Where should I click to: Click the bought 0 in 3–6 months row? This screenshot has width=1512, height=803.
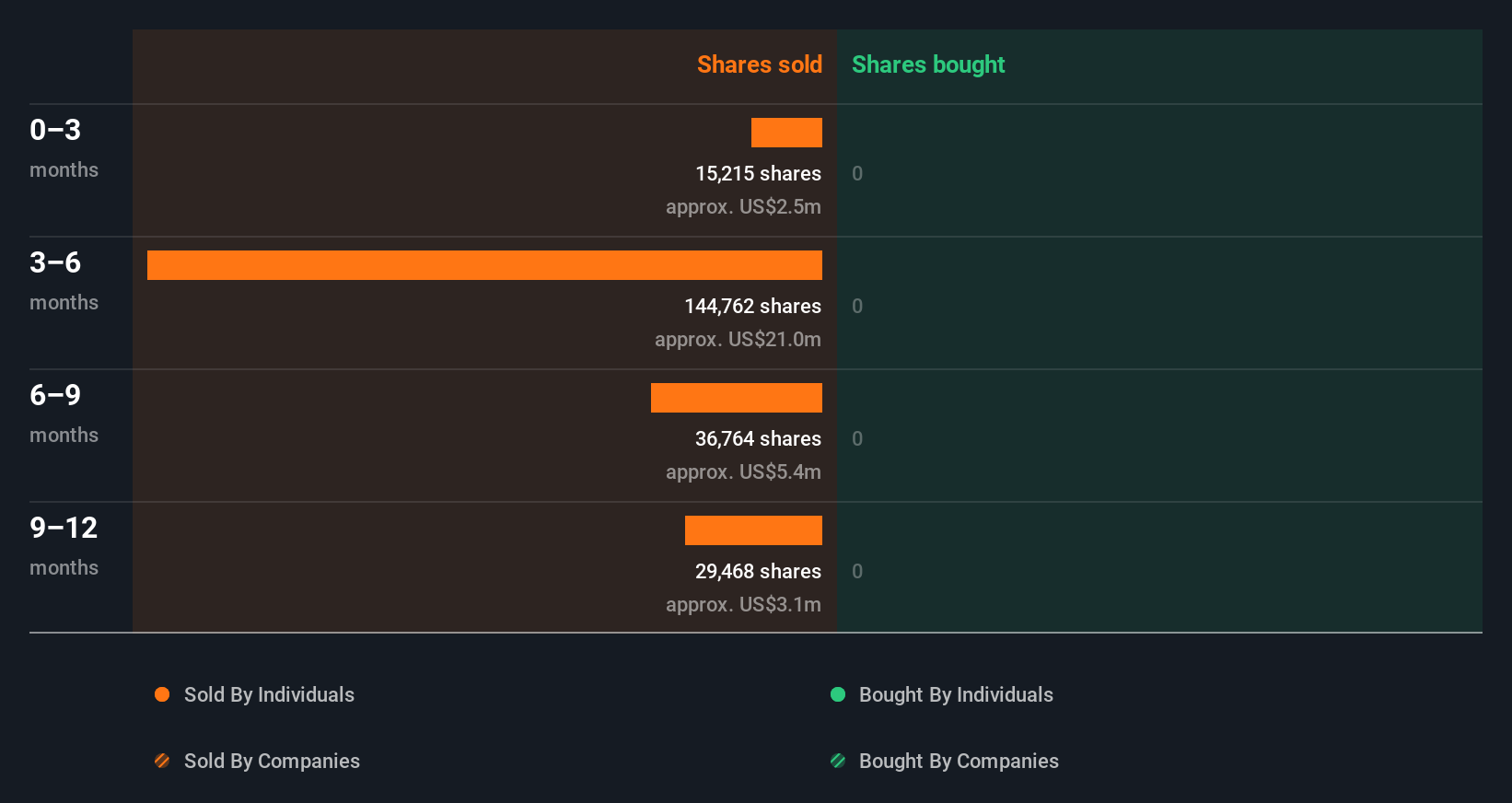(x=857, y=306)
